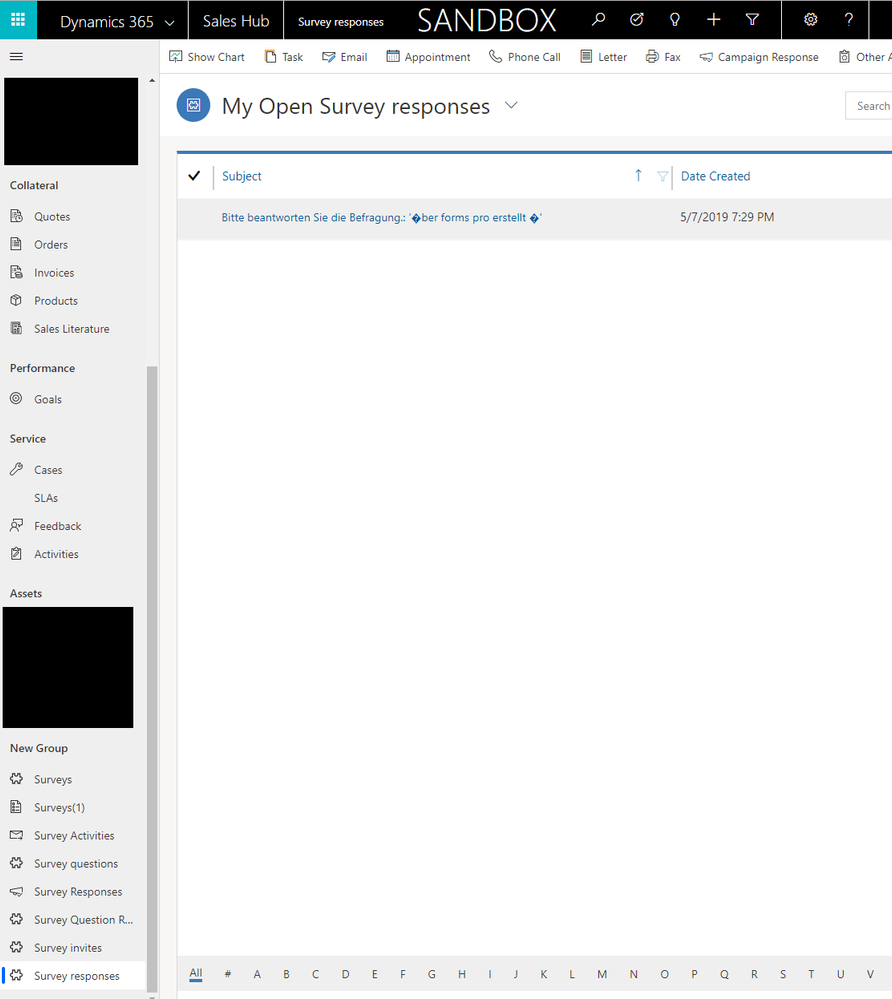Click the Sales Hub app name
The height and width of the screenshot is (999, 892).
point(236,21)
